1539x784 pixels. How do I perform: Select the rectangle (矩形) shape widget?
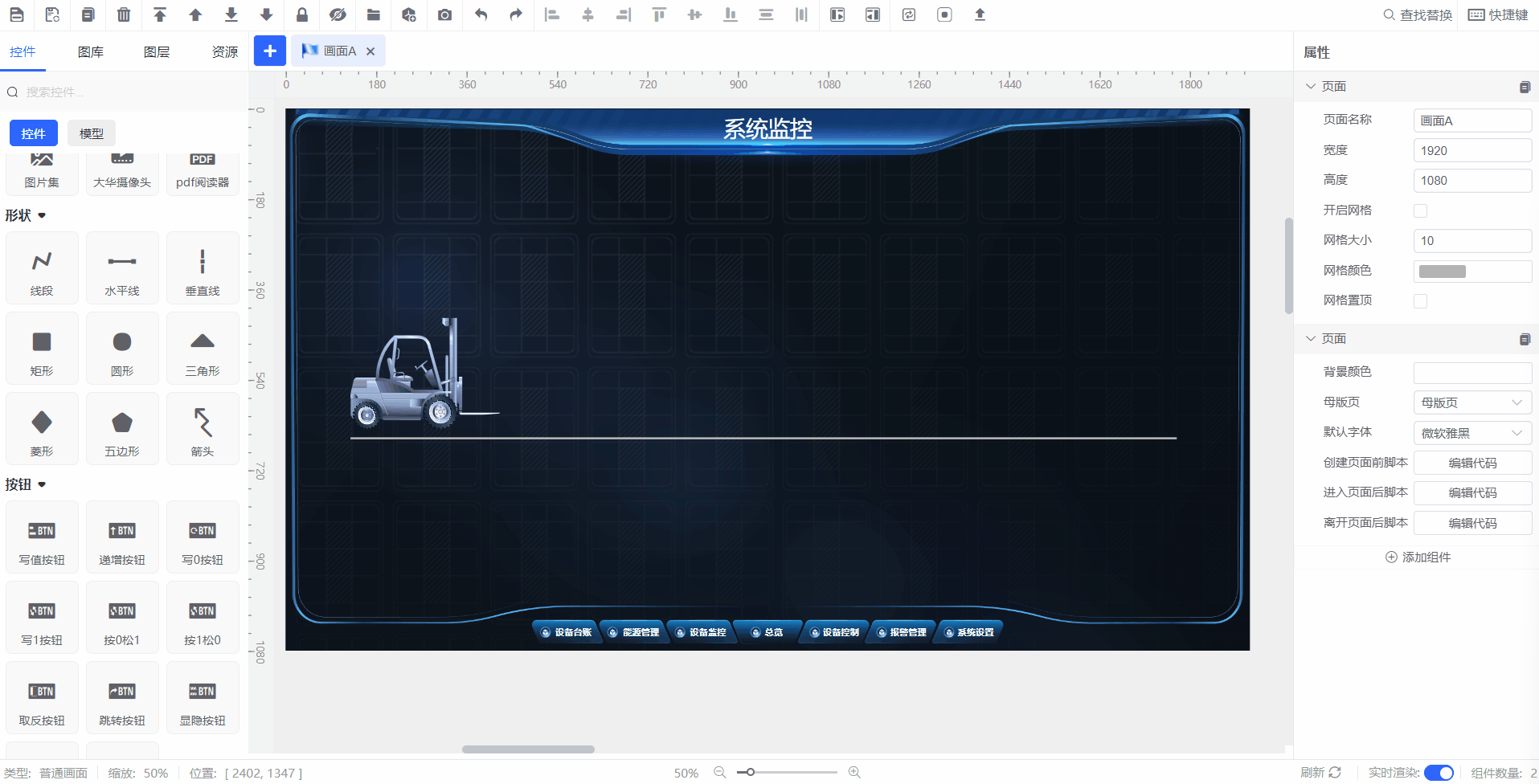(x=42, y=349)
